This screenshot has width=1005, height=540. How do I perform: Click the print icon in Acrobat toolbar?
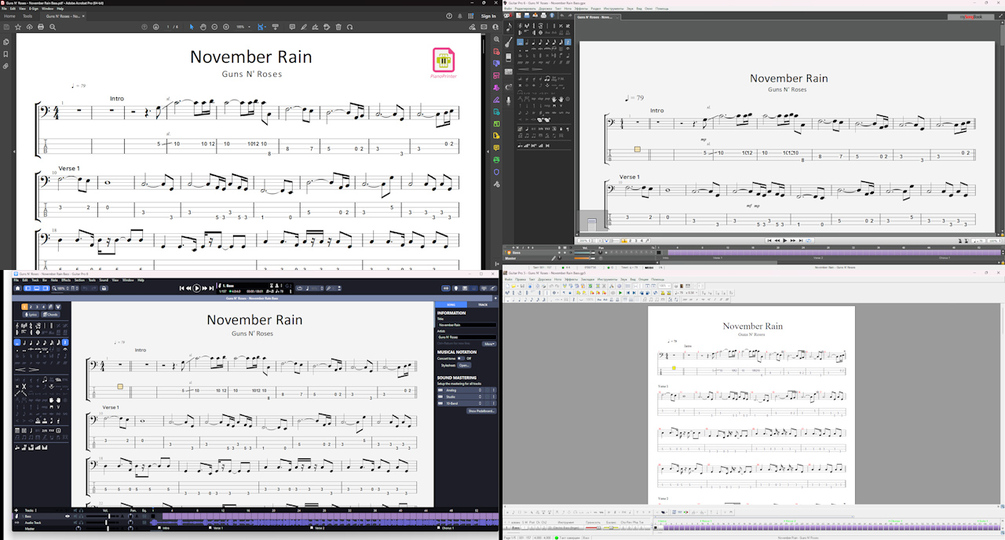pos(40,27)
